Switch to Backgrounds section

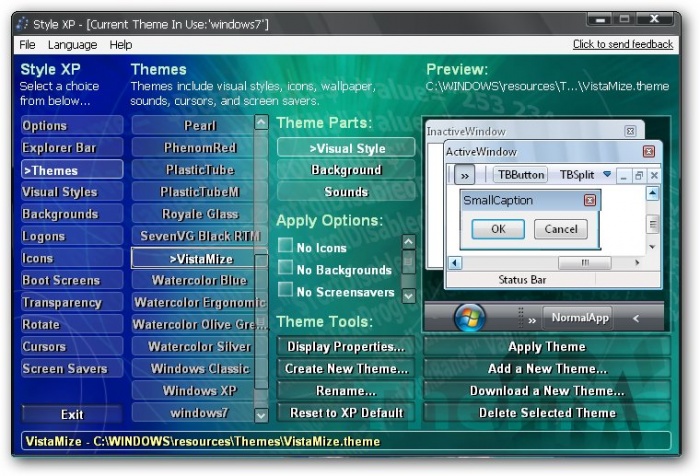[x=72, y=214]
